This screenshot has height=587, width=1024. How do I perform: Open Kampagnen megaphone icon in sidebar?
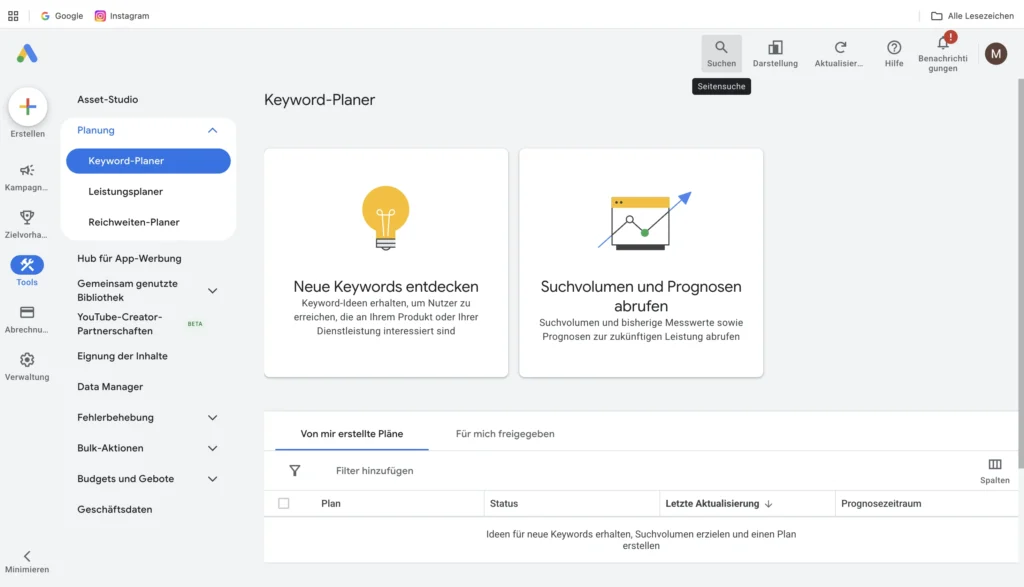click(x=27, y=170)
